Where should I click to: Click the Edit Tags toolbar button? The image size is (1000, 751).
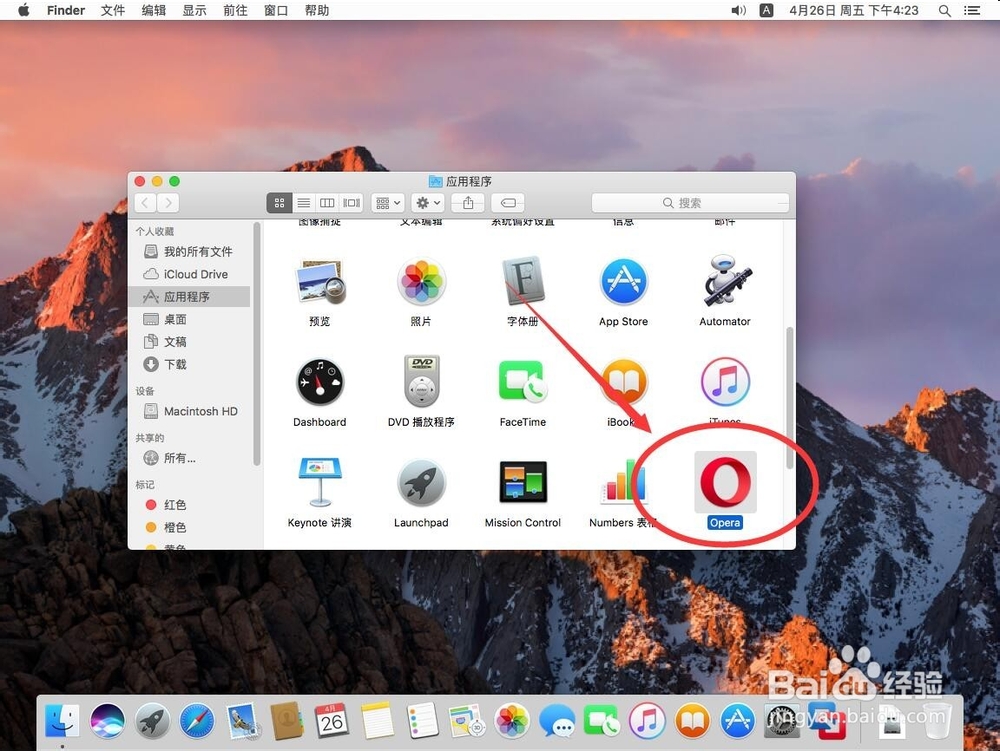508,203
